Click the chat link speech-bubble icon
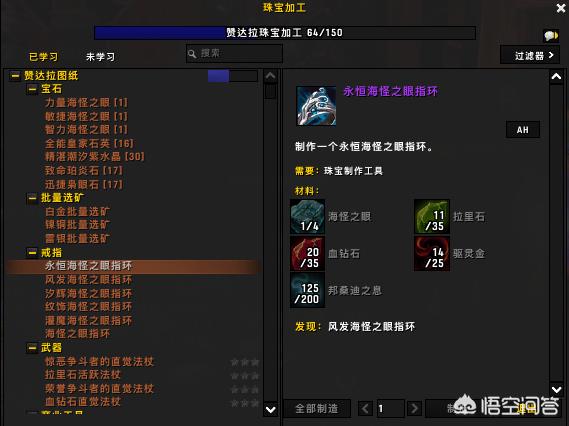 pos(550,36)
